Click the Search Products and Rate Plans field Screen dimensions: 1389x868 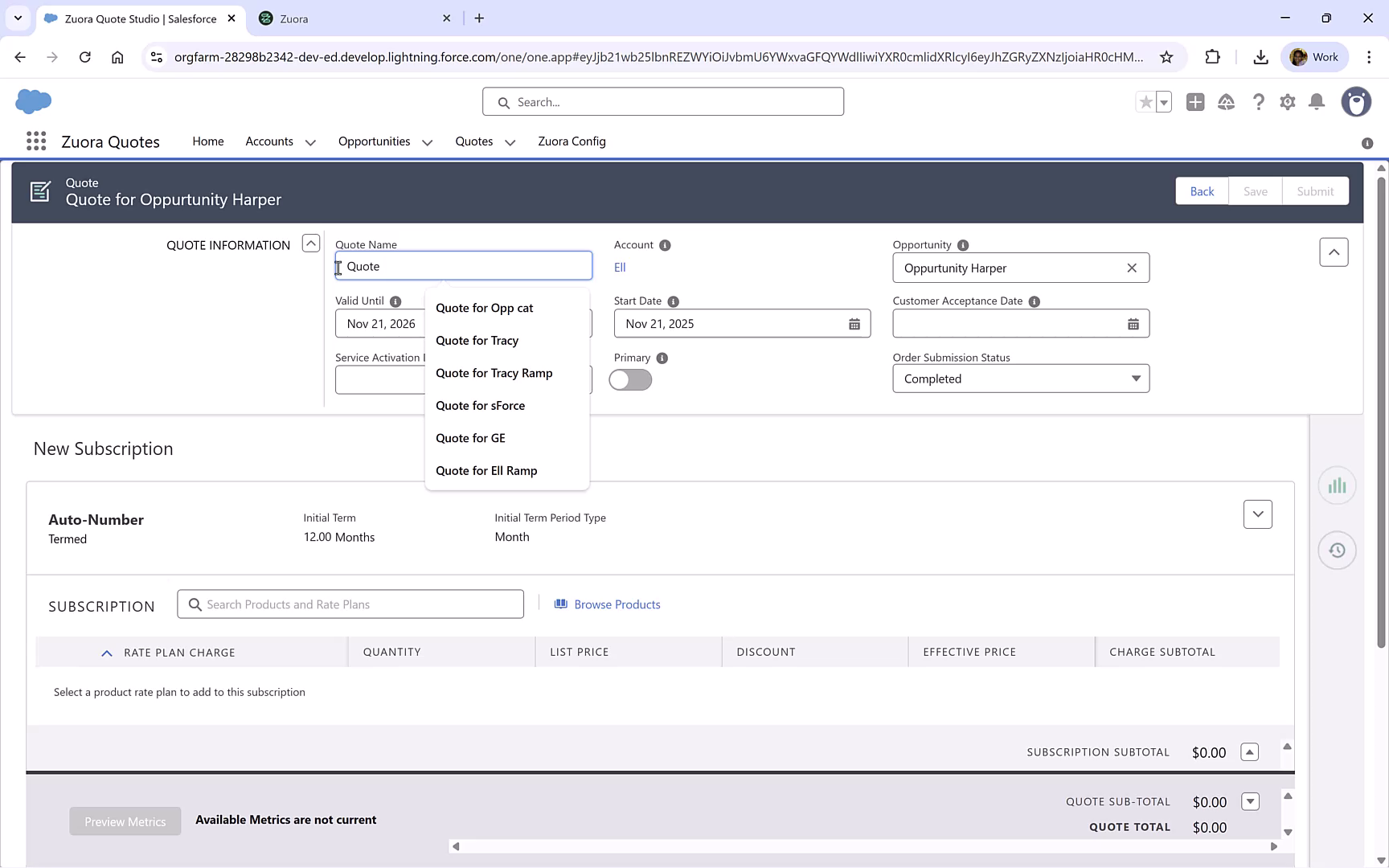350,604
